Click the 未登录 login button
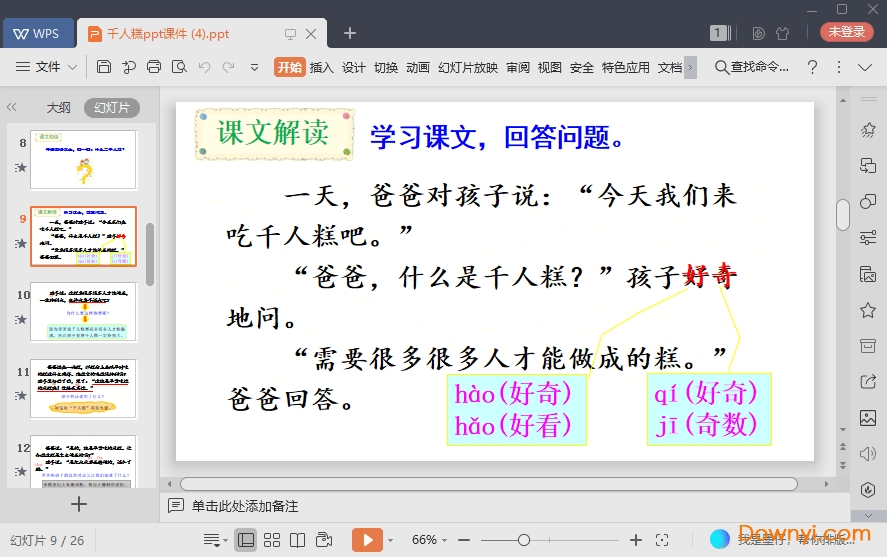The width and height of the screenshot is (887, 557). [846, 32]
